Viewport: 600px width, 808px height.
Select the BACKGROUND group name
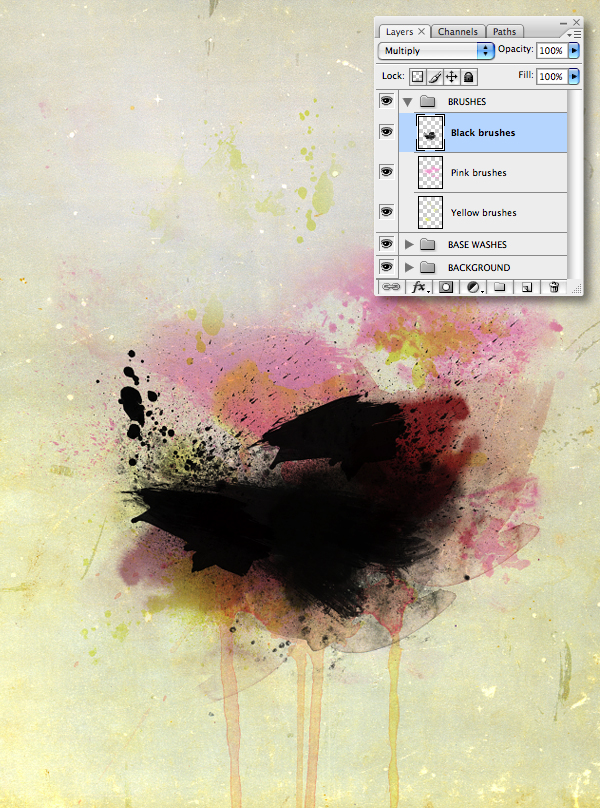click(479, 267)
